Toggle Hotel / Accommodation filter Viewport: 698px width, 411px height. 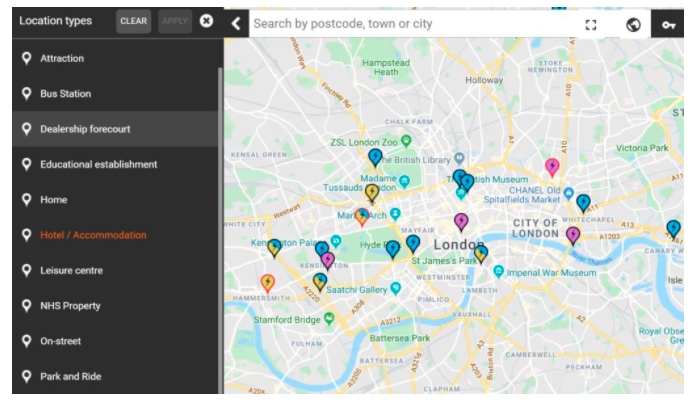coord(93,235)
